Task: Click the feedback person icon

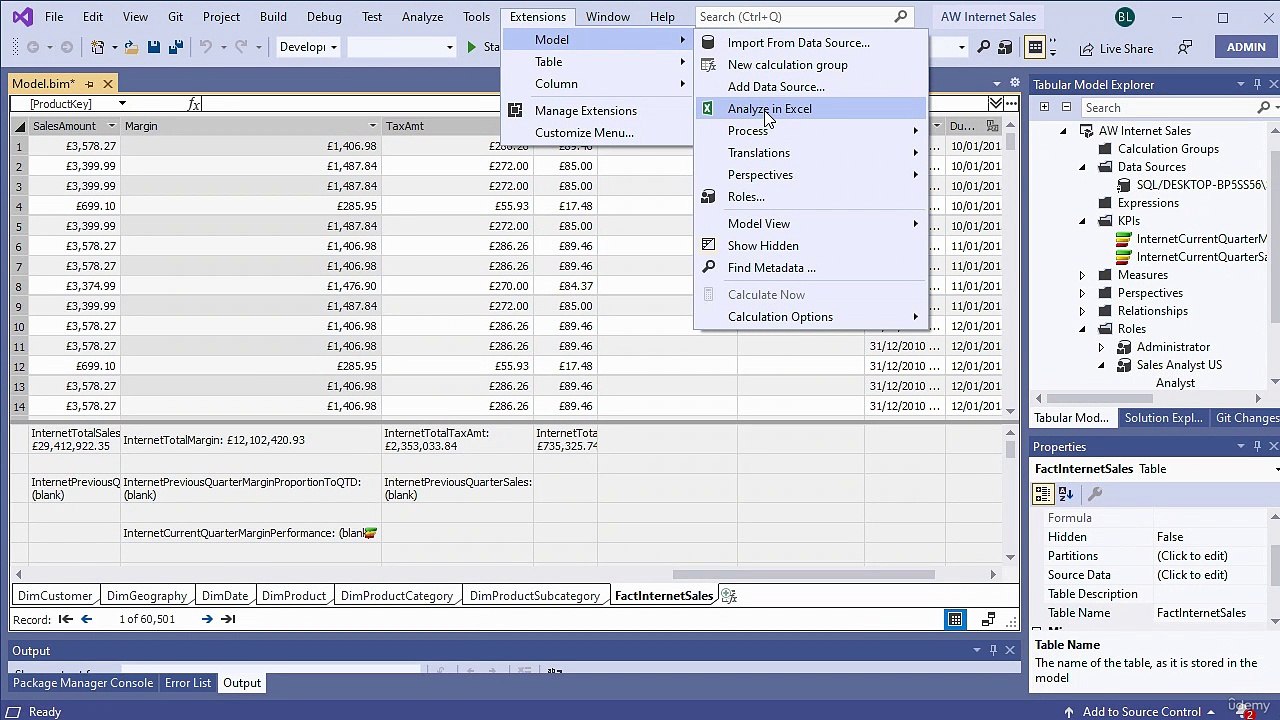Action: [1185, 48]
